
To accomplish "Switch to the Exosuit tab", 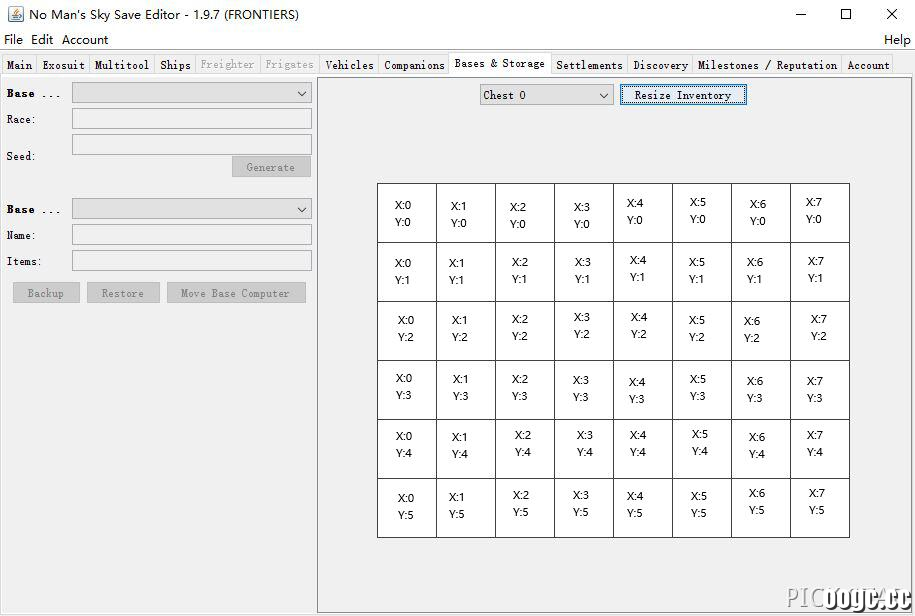I will coord(64,65).
